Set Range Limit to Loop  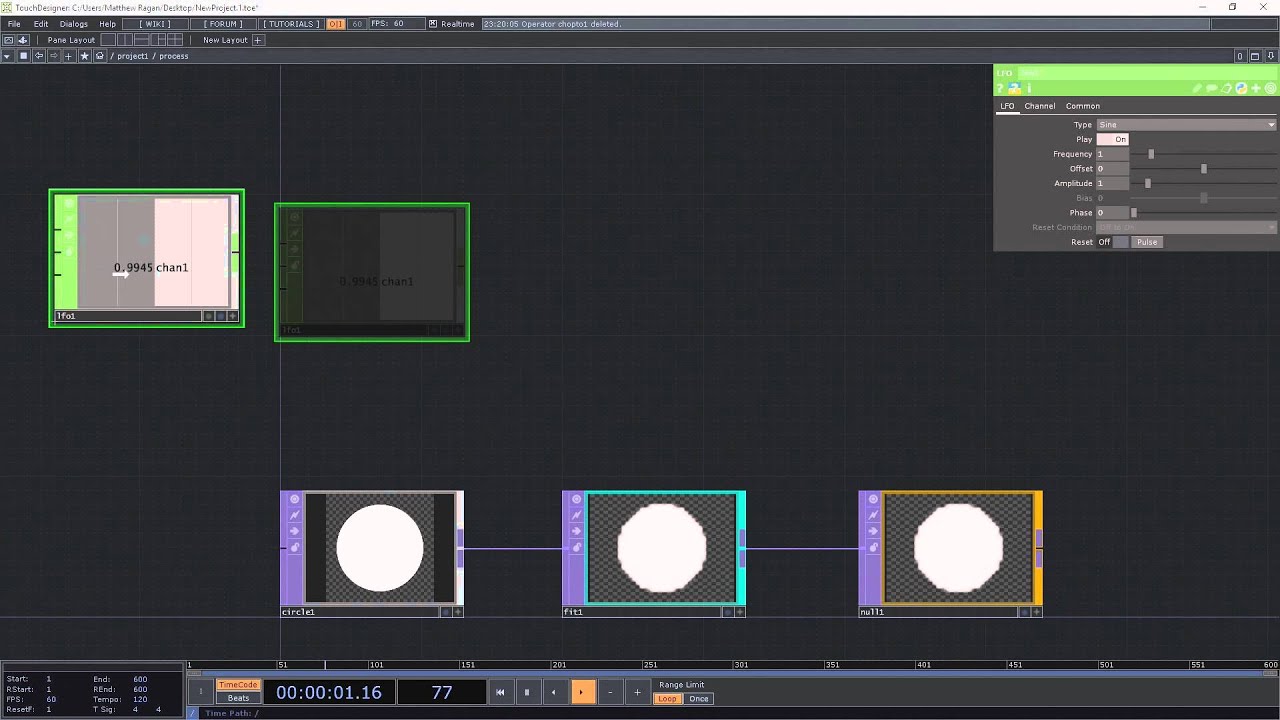667,699
